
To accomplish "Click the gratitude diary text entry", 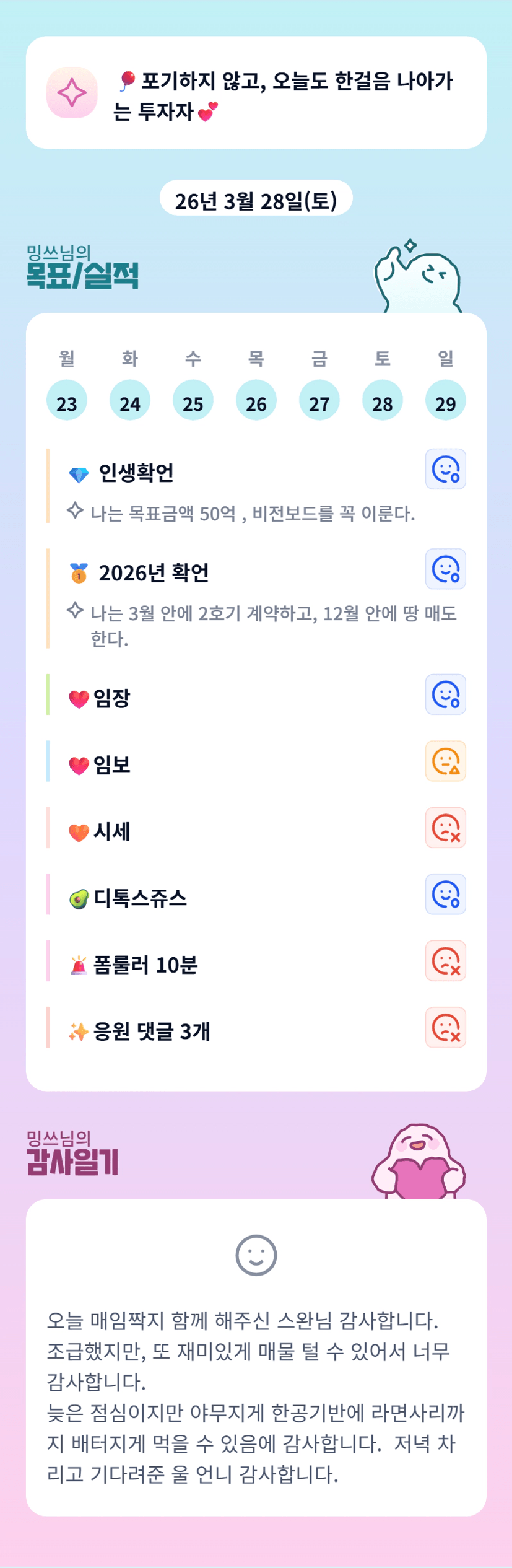I will [256, 1396].
